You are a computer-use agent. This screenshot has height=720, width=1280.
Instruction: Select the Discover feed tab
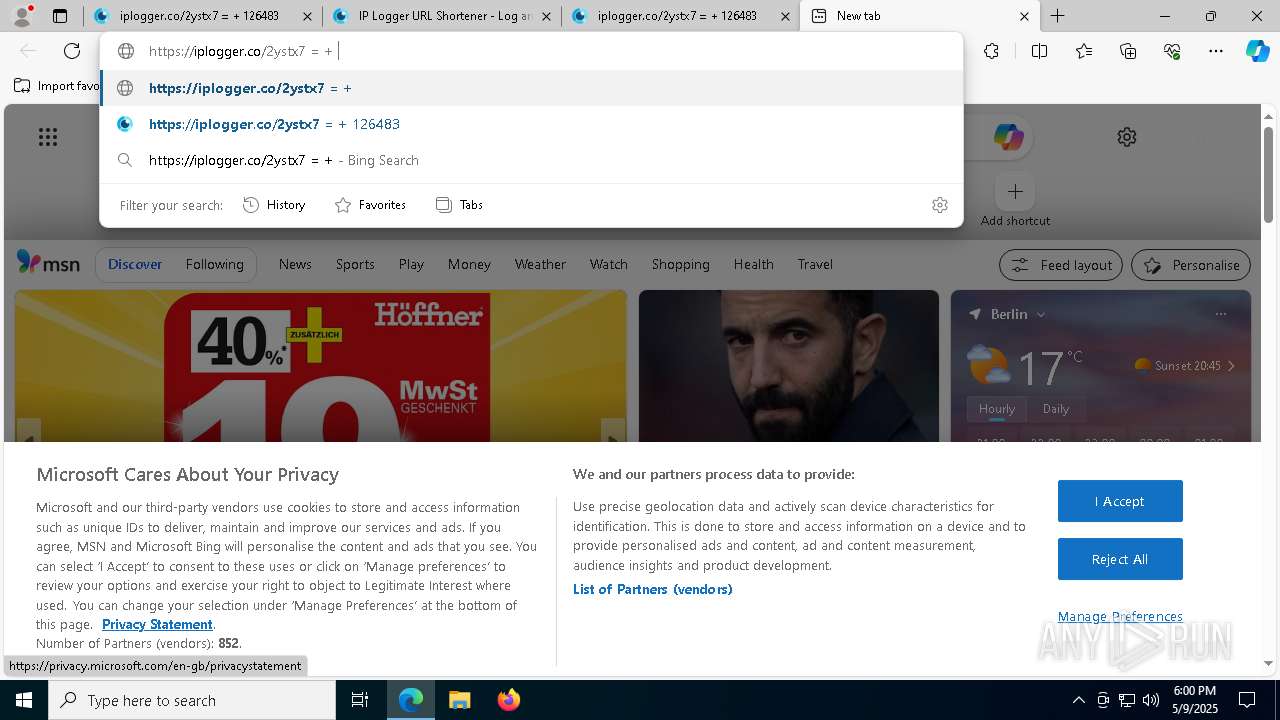135,264
